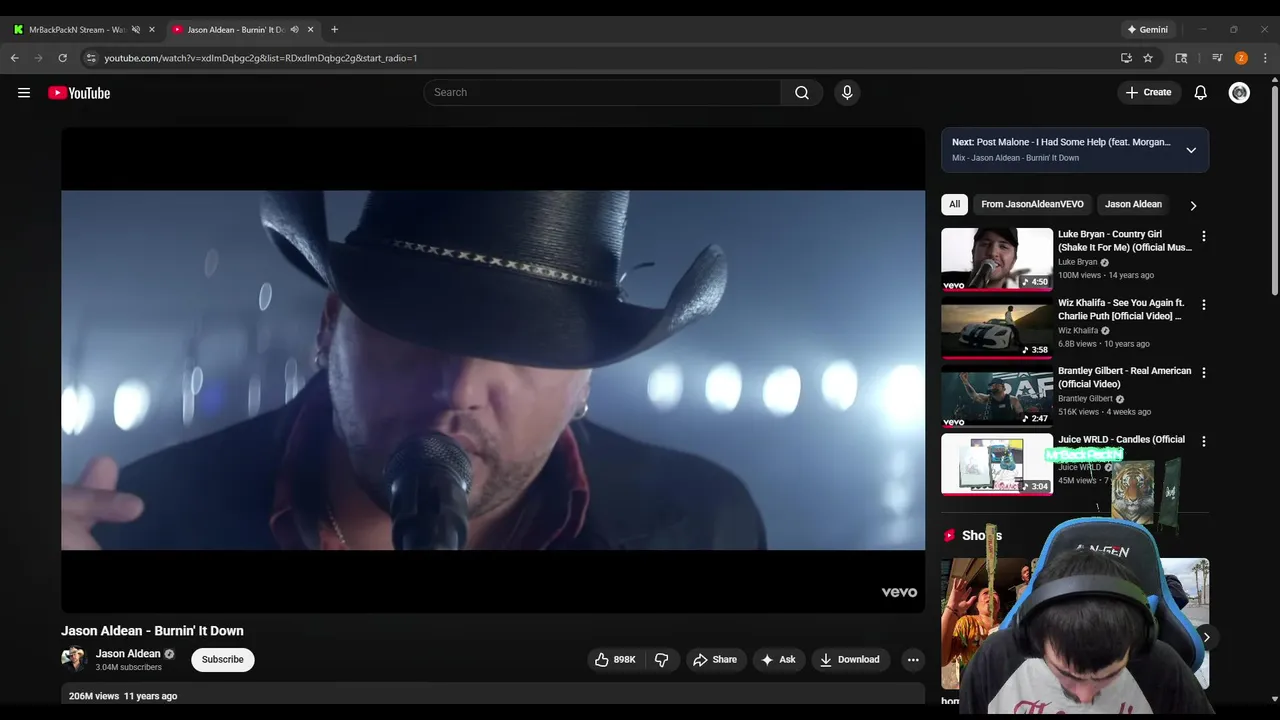This screenshot has height=720, width=1280.
Task: Show next Shorts with the arrow
Action: [x=1206, y=637]
